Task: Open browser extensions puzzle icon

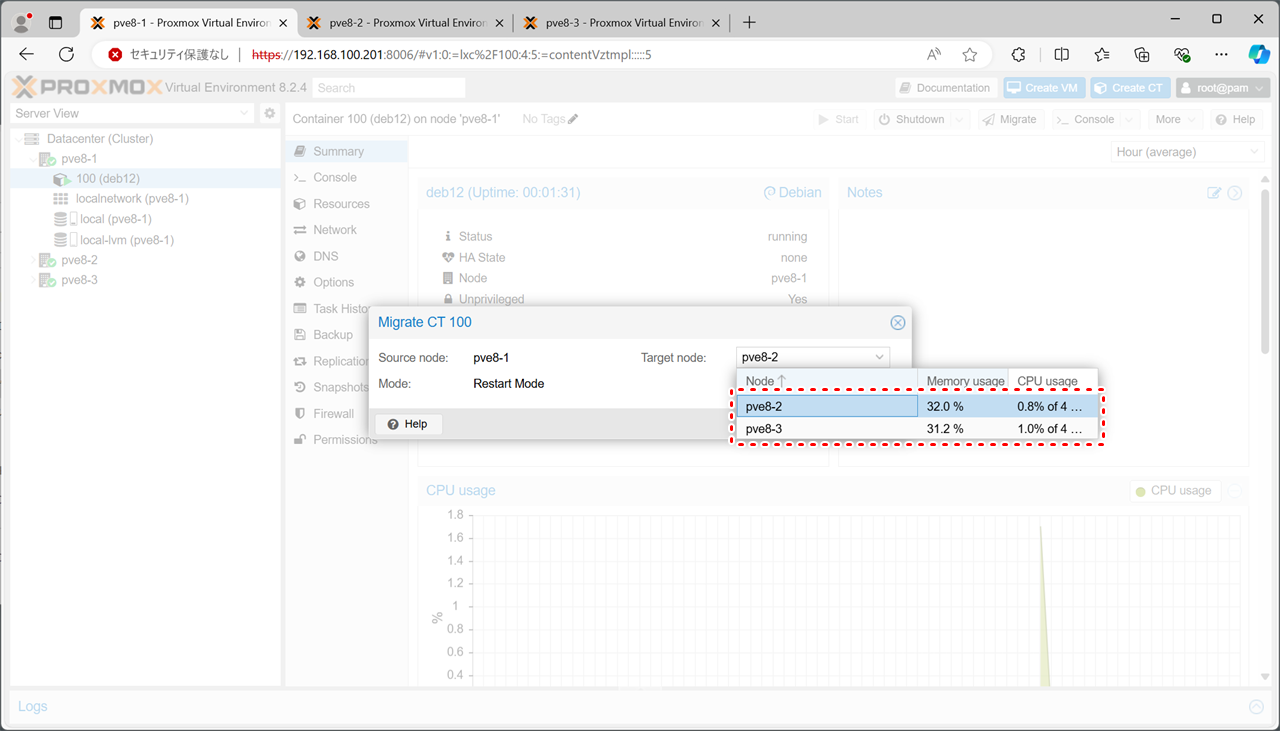Action: coord(1019,55)
